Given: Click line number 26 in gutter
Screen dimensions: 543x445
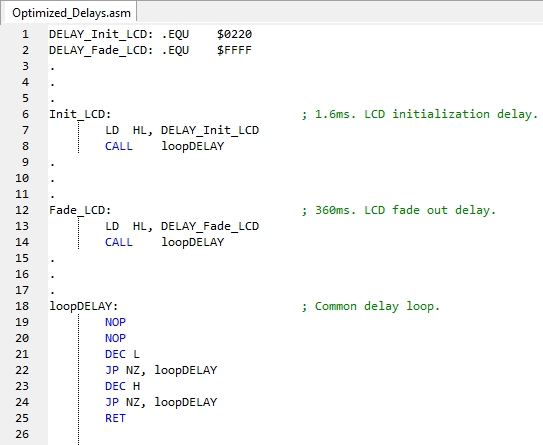Looking at the screenshot, I should point(22,434).
